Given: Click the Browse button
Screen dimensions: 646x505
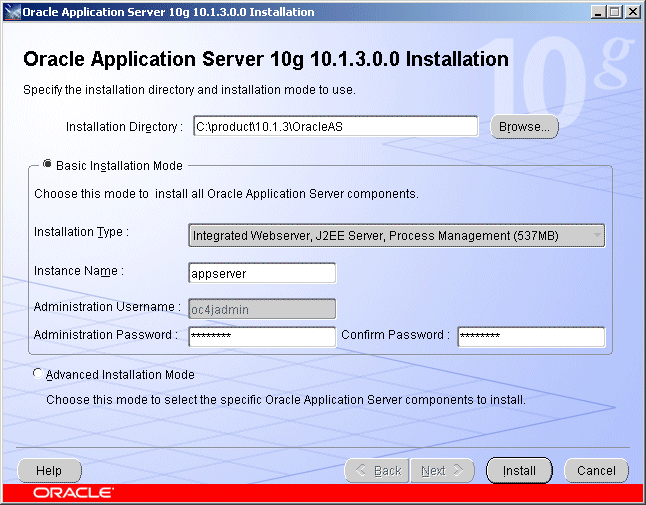Looking at the screenshot, I should click(x=524, y=126).
